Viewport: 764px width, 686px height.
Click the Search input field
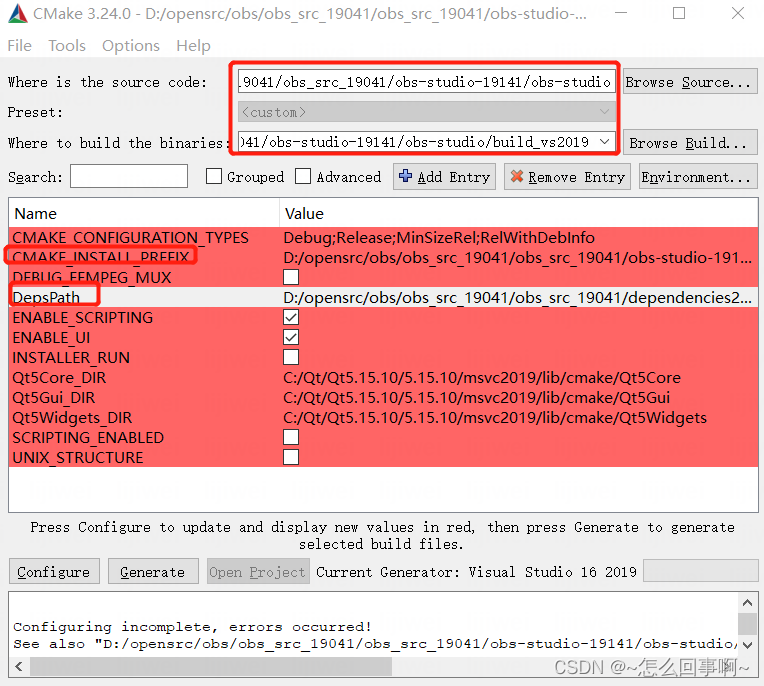coord(129,176)
